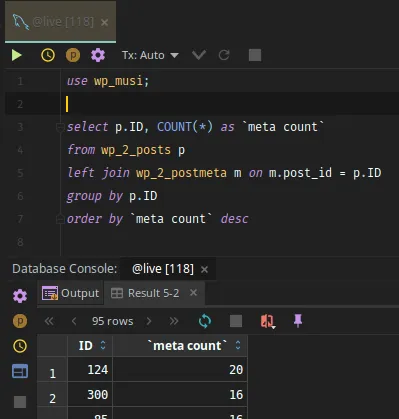399x419 pixels.
Task: Go to next results page arrow
Action: pos(149,321)
